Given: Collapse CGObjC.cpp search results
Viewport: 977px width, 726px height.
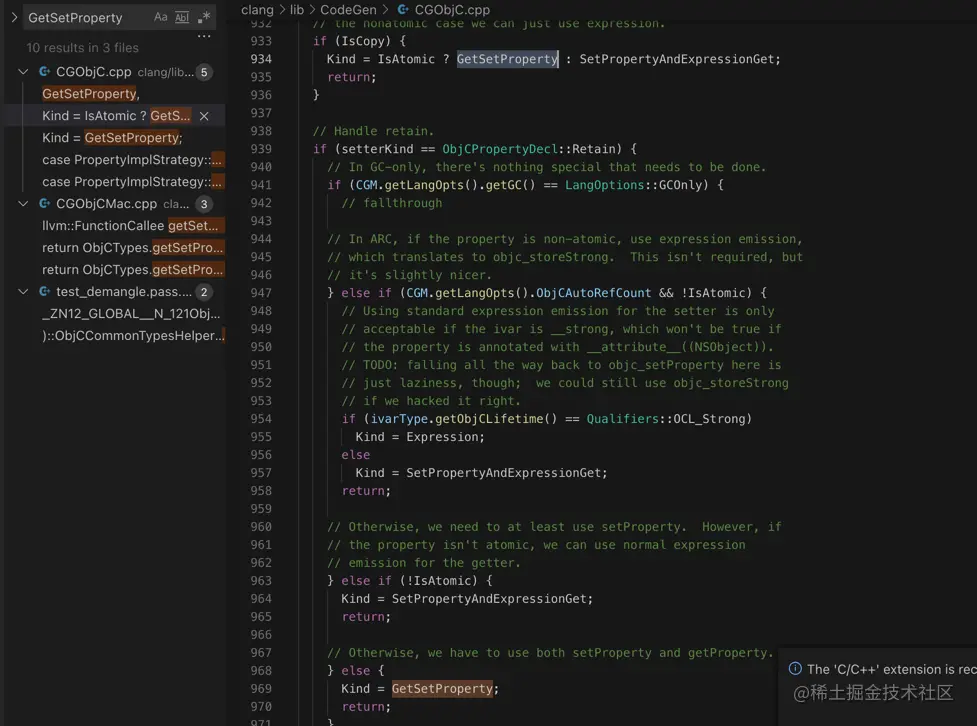Looking at the screenshot, I should coord(23,72).
